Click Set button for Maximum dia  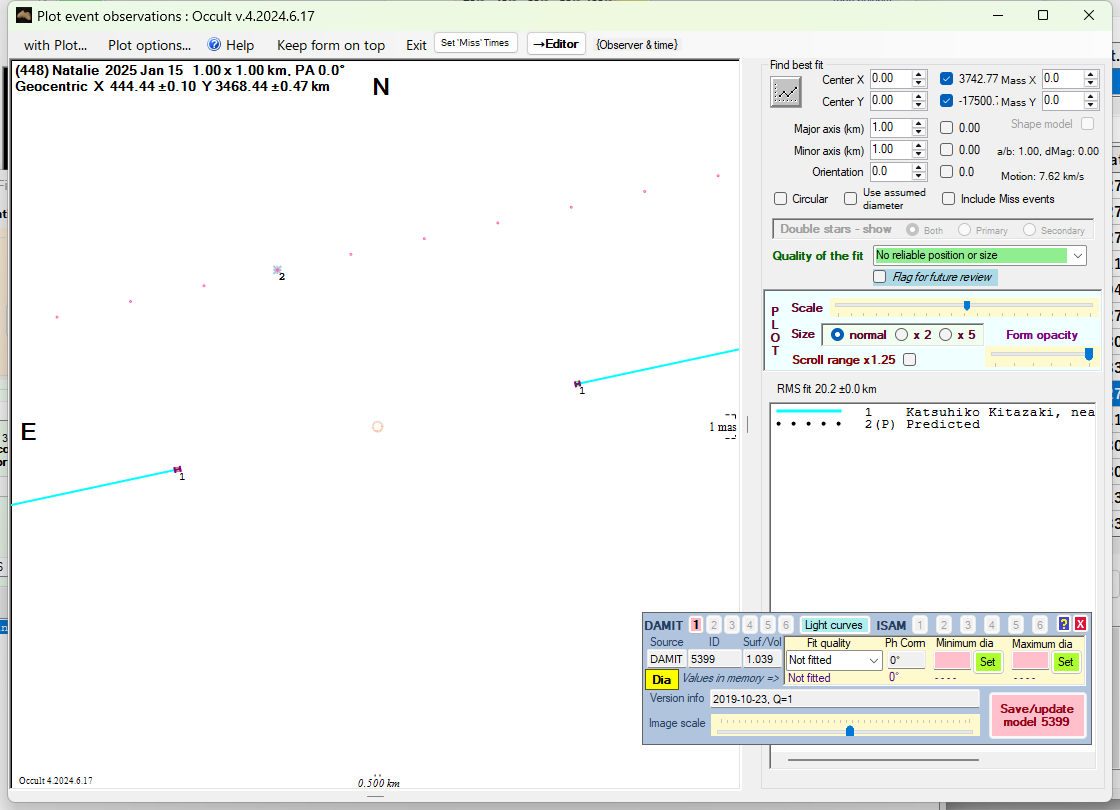[x=1065, y=661]
